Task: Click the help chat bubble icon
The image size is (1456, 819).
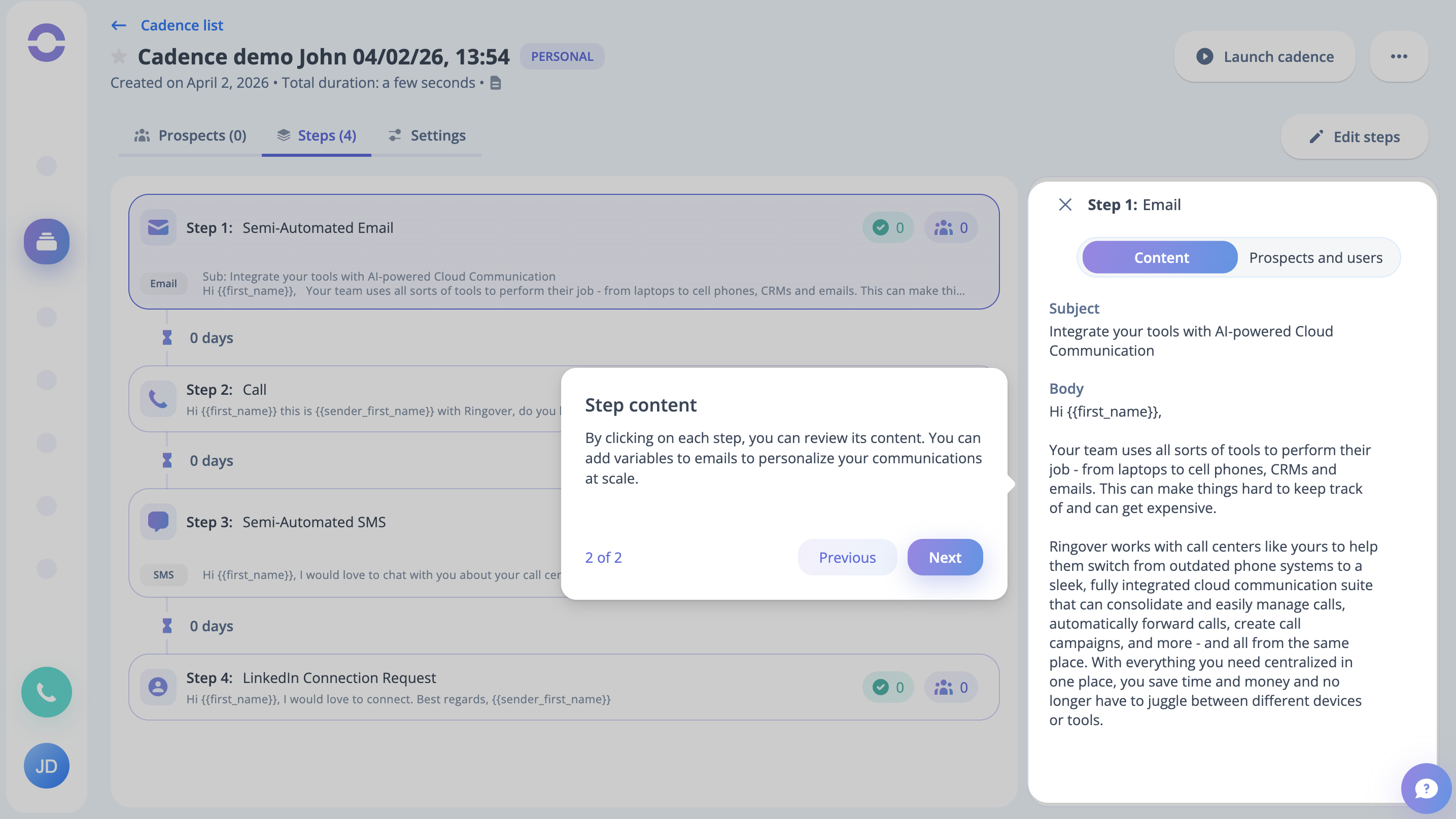Action: (x=1426, y=788)
